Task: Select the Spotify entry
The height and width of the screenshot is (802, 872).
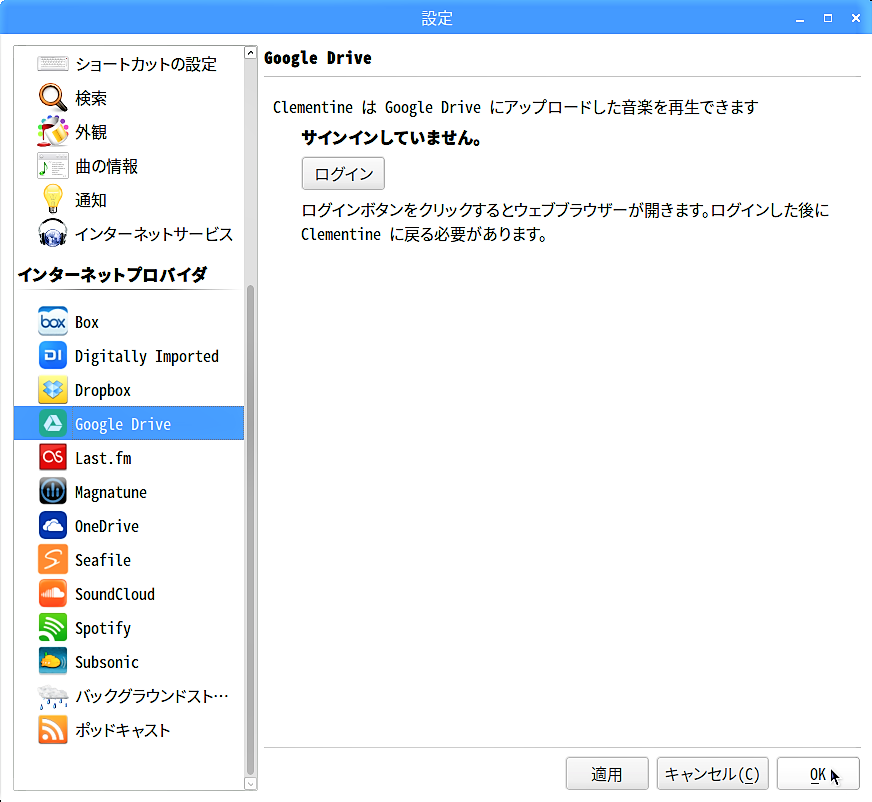Action: pos(129,627)
